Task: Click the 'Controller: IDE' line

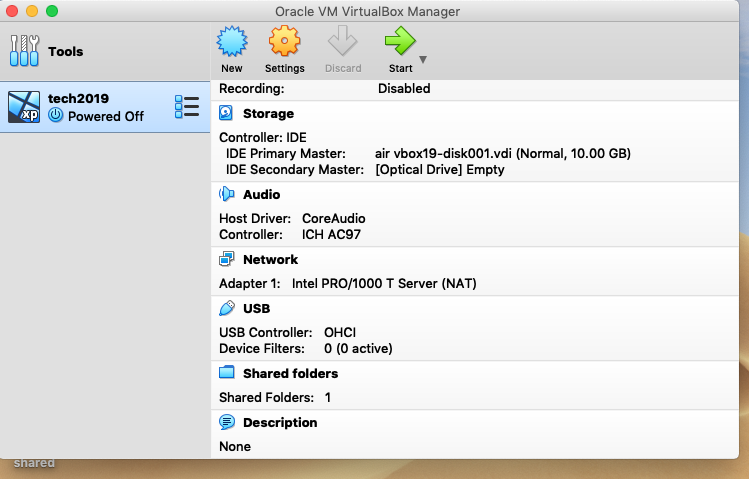Action: [x=263, y=138]
